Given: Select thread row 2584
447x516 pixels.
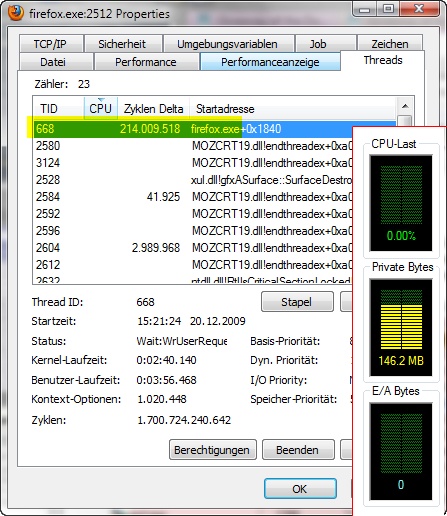Looking at the screenshot, I should click(x=193, y=197).
